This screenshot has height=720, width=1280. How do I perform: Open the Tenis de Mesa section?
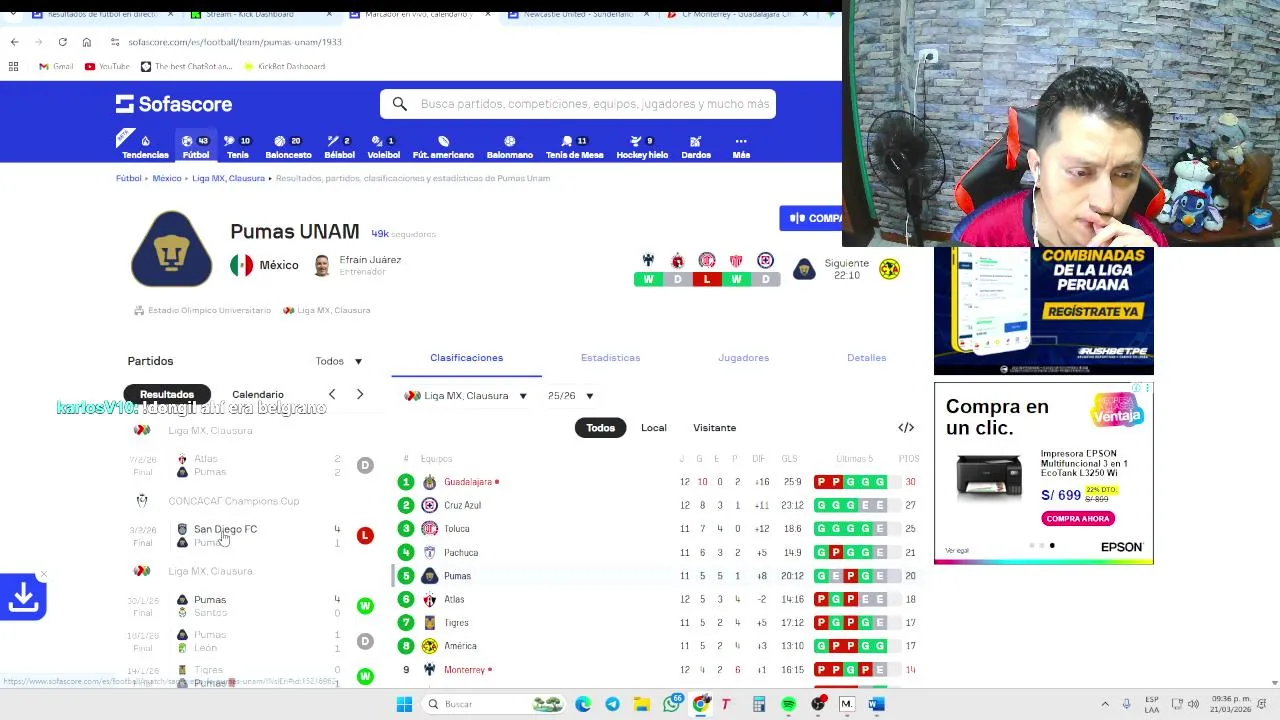[x=574, y=147]
